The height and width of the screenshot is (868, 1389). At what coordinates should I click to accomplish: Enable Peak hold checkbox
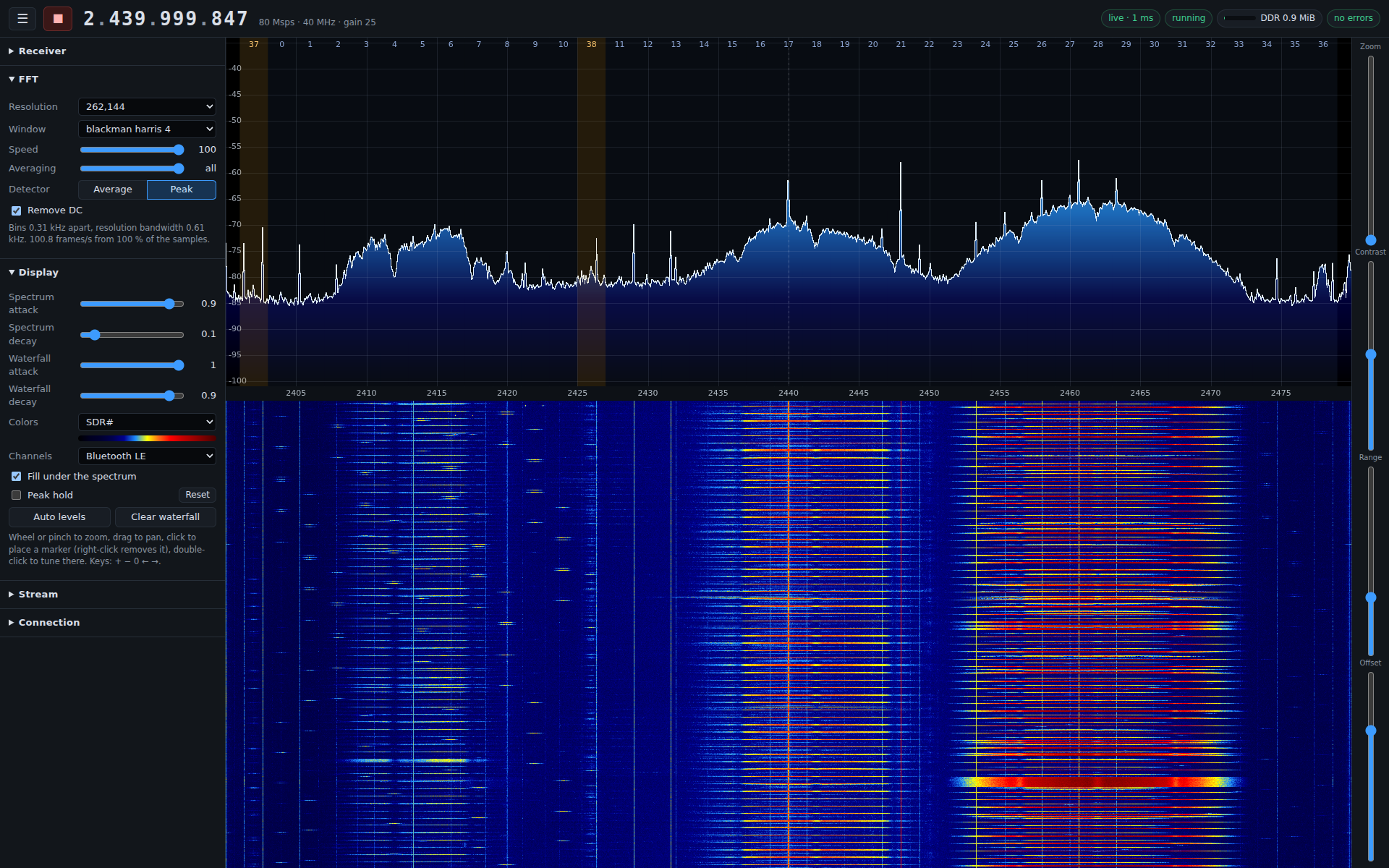pyautogui.click(x=16, y=495)
